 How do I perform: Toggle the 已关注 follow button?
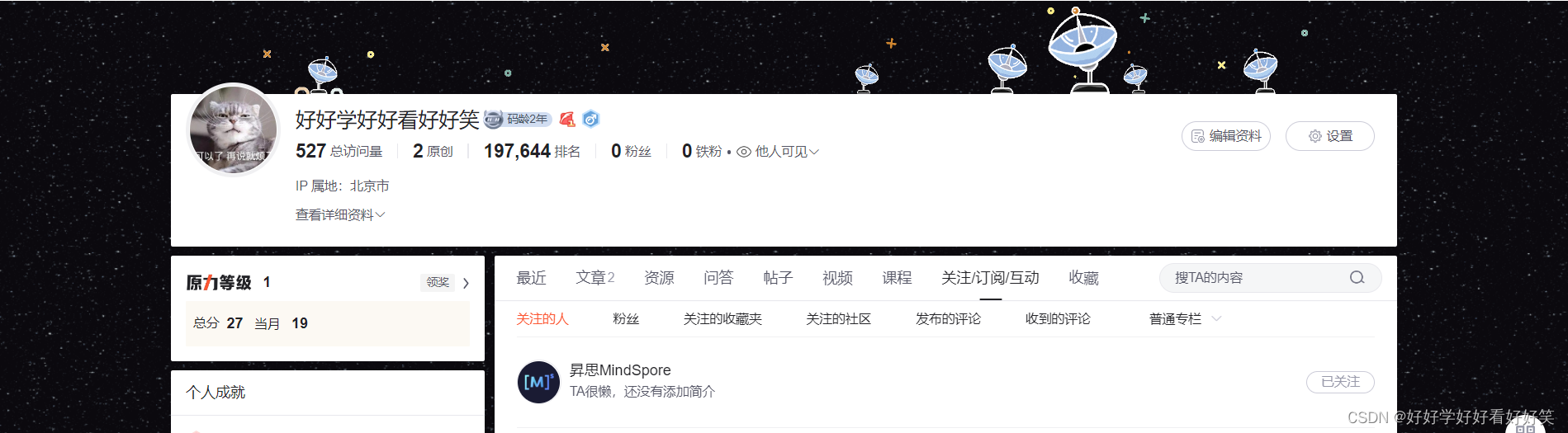click(x=1340, y=382)
